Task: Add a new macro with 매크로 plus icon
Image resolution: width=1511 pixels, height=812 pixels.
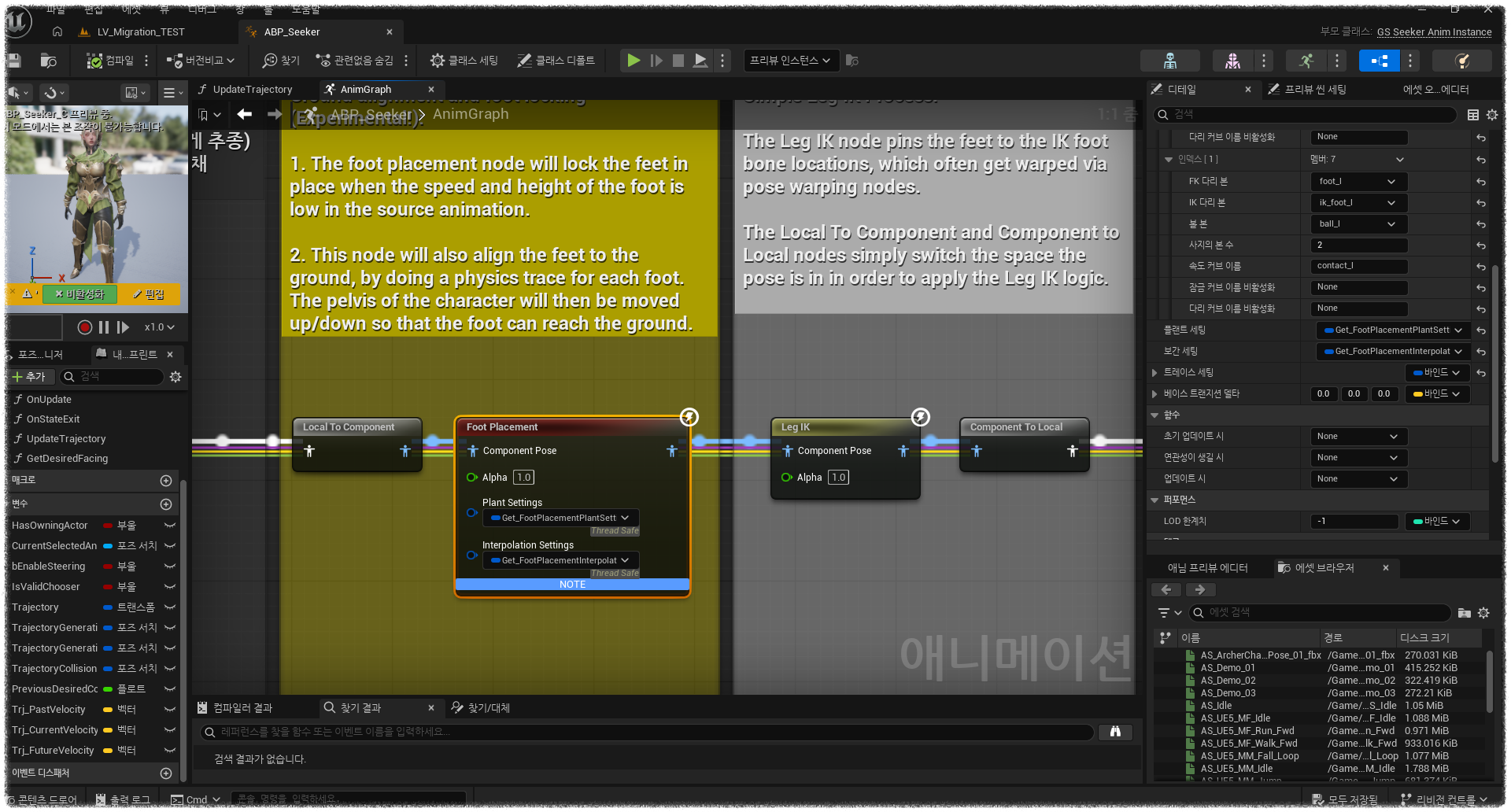Action: point(166,481)
